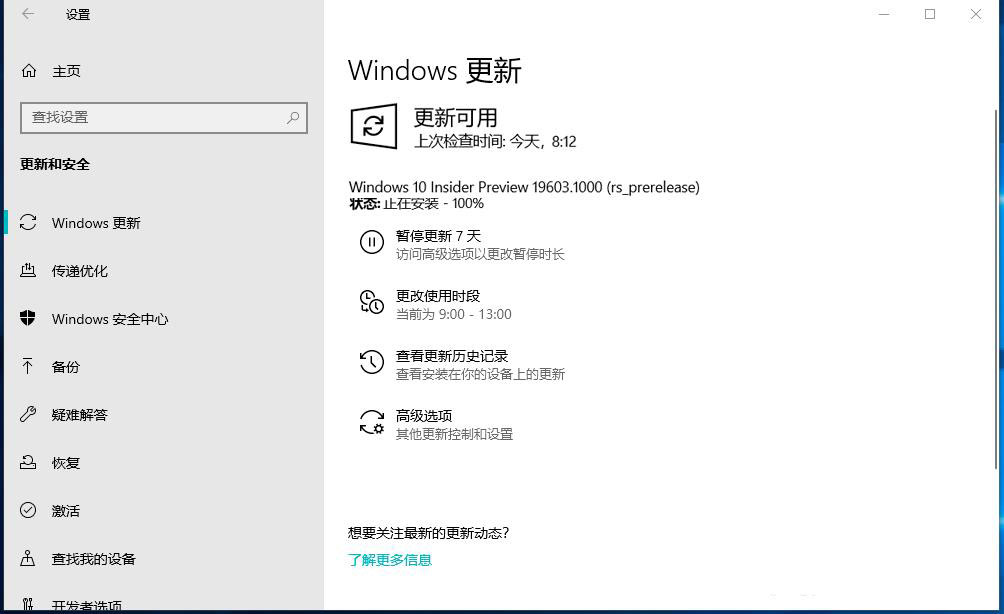Focus the 查找设置 search field

tap(164, 118)
